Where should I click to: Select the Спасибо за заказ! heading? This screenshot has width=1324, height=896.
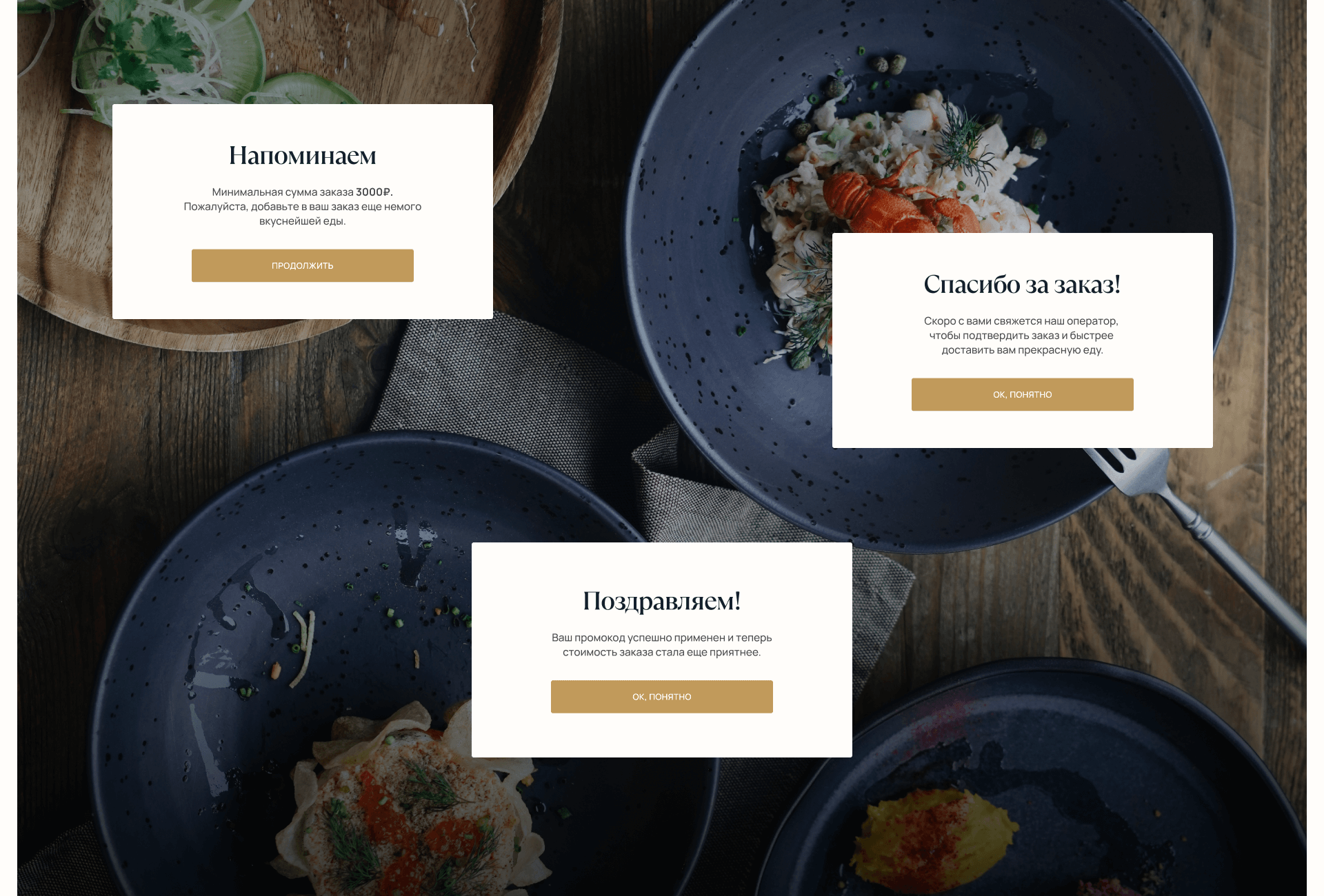tap(1022, 284)
